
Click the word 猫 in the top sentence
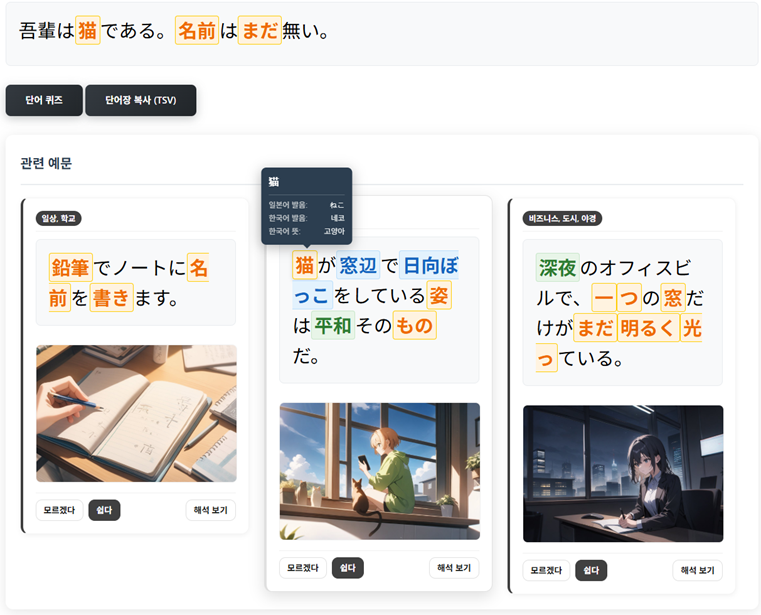(88, 31)
